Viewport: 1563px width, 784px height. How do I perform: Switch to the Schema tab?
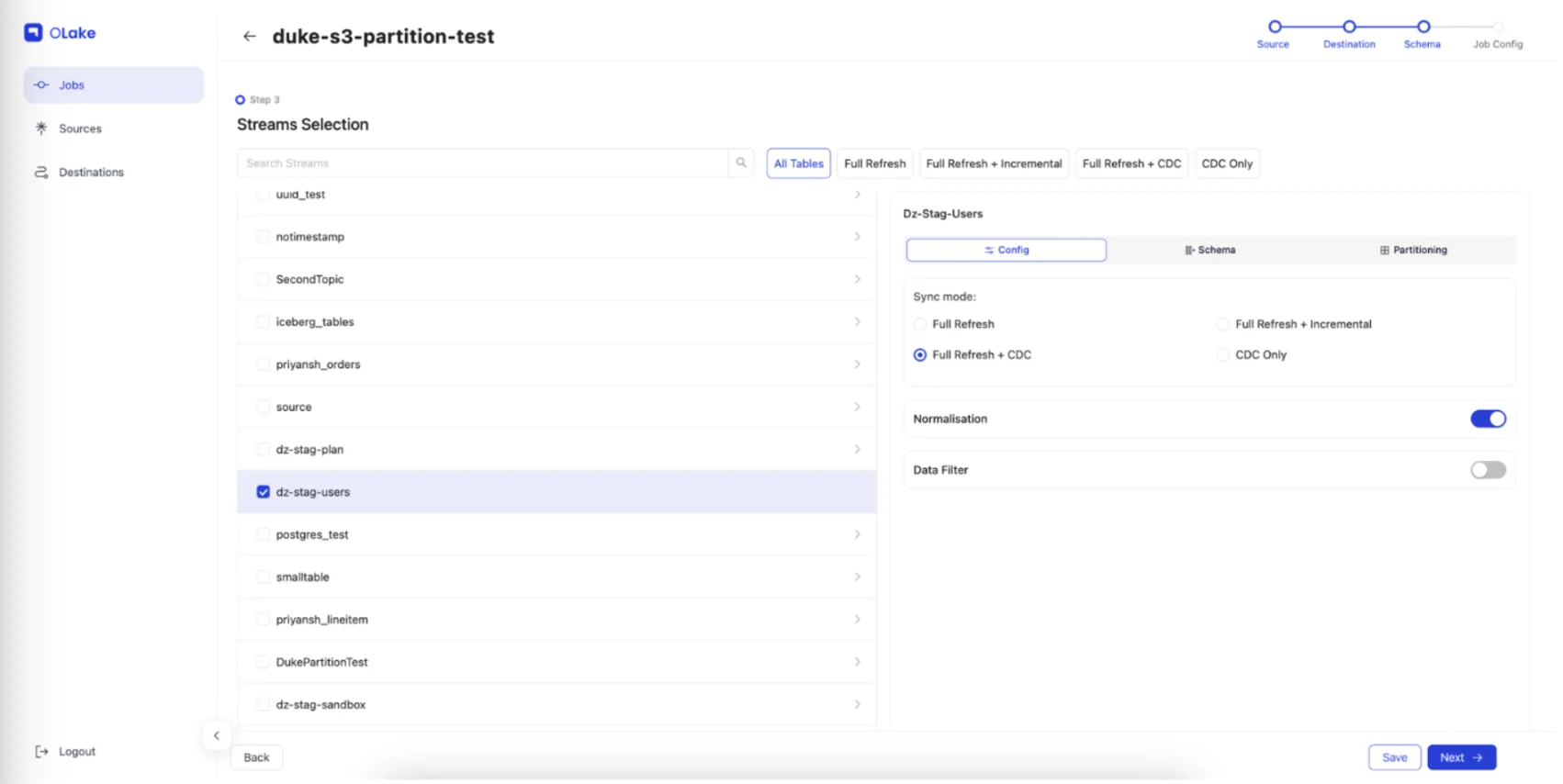coord(1209,250)
